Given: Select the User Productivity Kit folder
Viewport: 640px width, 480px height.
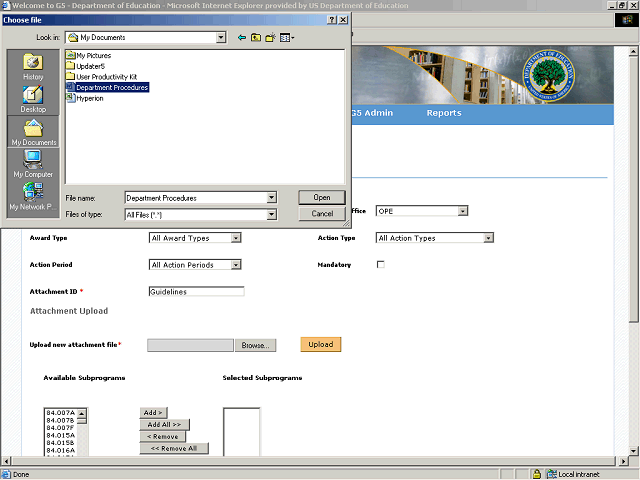Looking at the screenshot, I should click(102, 76).
